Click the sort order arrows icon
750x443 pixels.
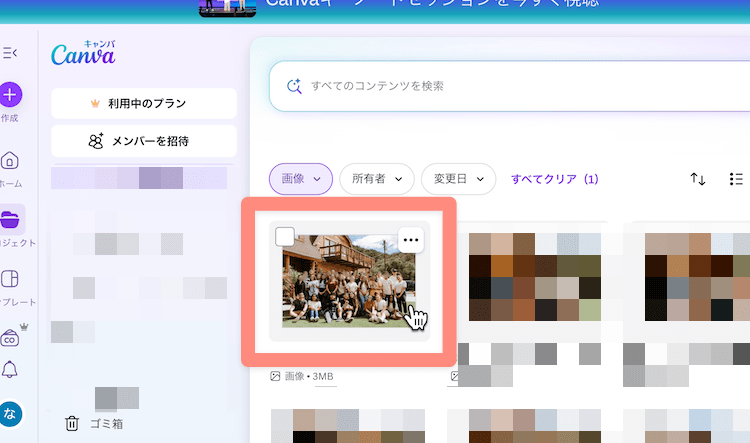[698, 179]
